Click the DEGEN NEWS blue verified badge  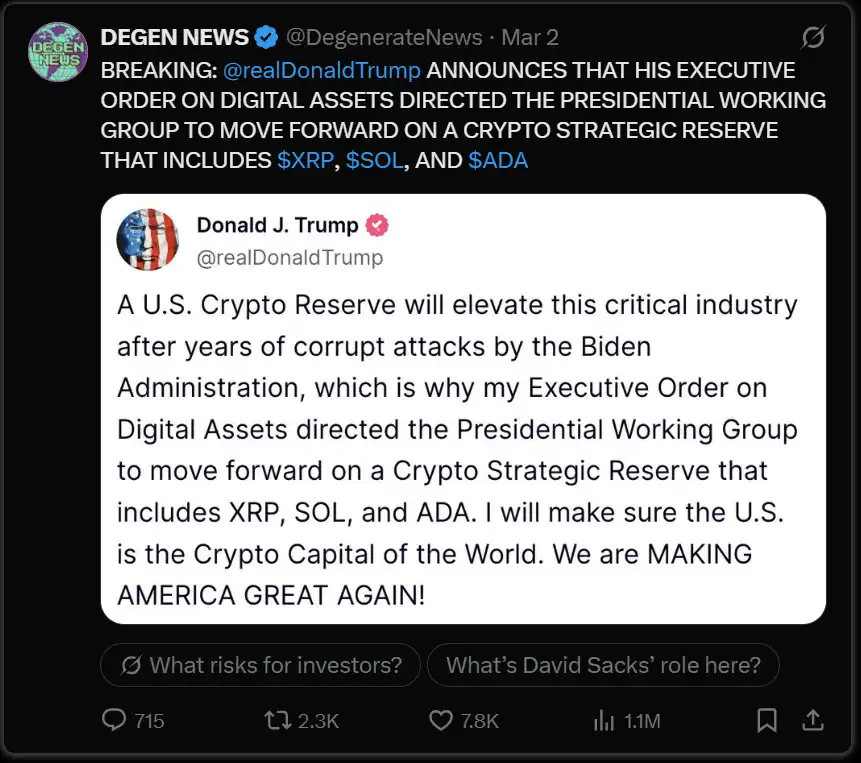pyautogui.click(x=266, y=38)
